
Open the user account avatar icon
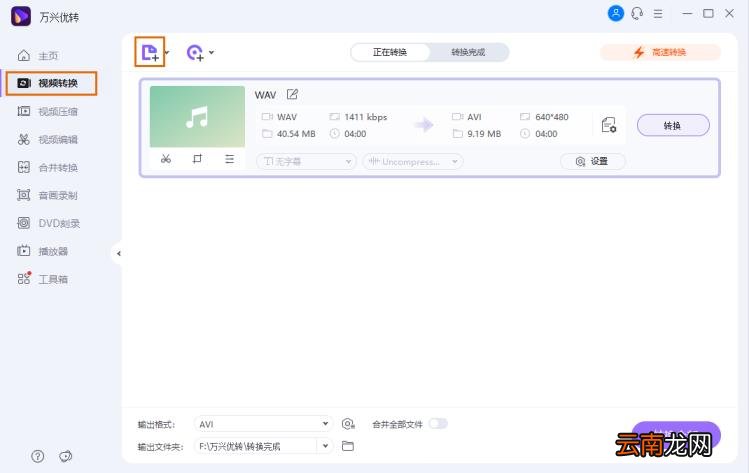point(616,13)
